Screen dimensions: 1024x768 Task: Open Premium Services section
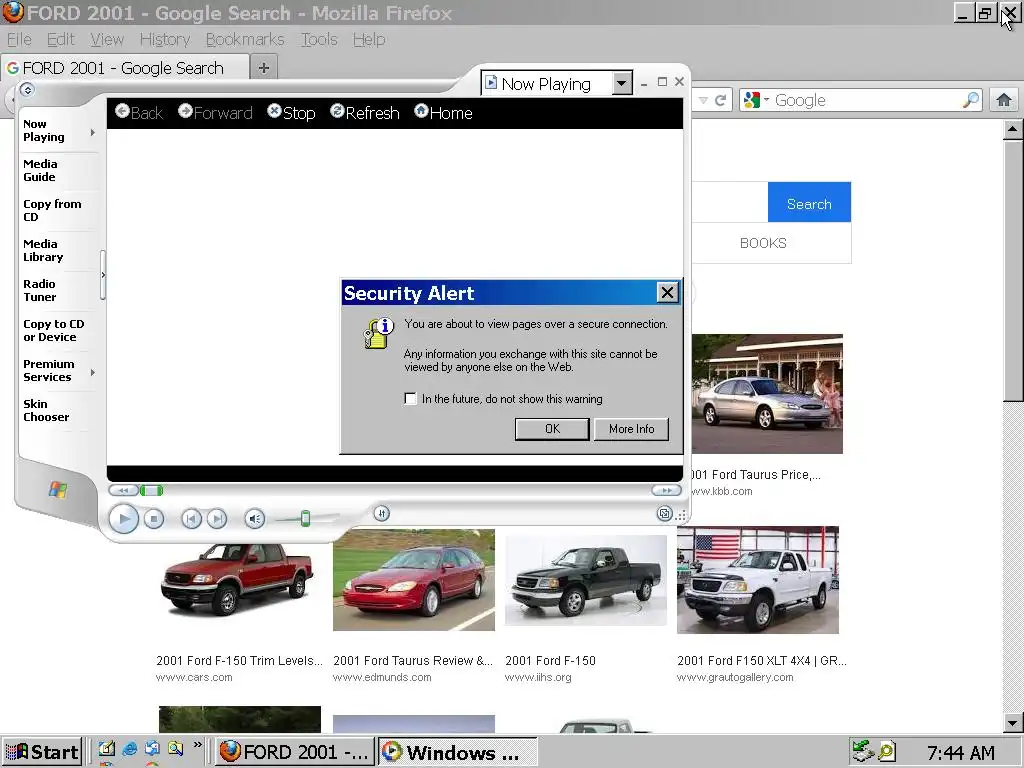(x=48, y=370)
